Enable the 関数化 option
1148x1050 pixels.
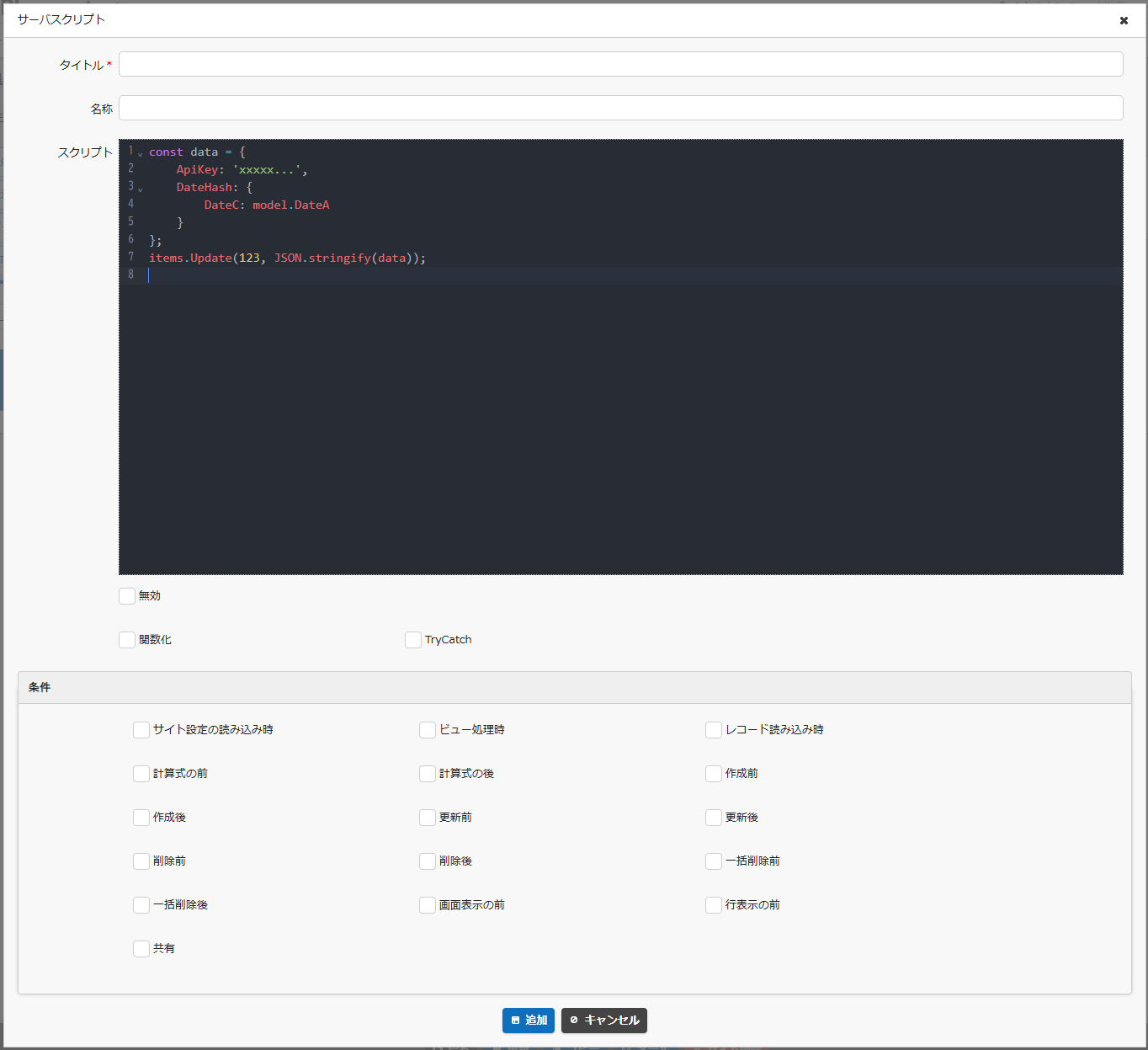[127, 639]
